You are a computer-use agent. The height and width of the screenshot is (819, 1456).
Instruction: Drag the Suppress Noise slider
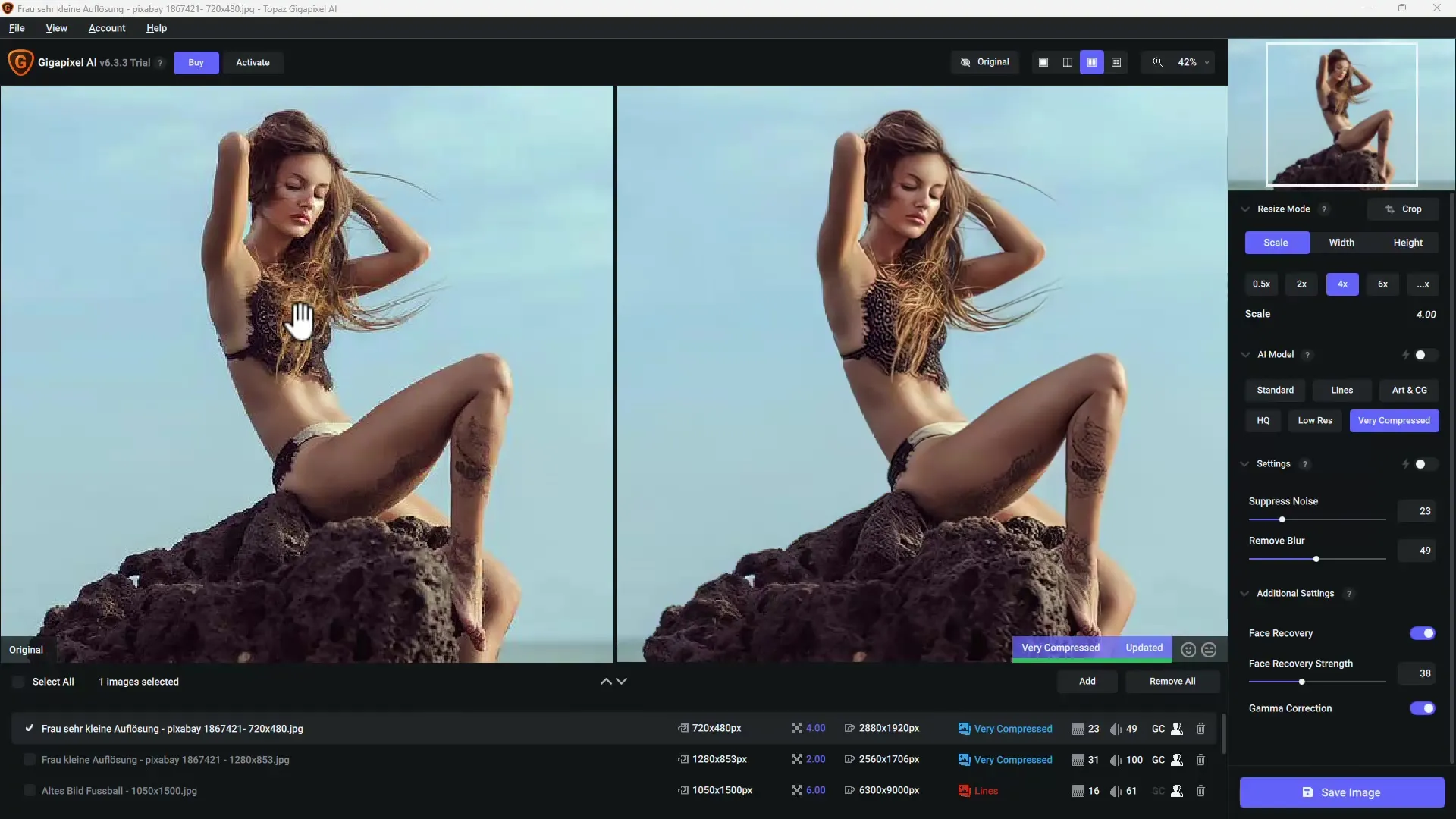point(1283,519)
